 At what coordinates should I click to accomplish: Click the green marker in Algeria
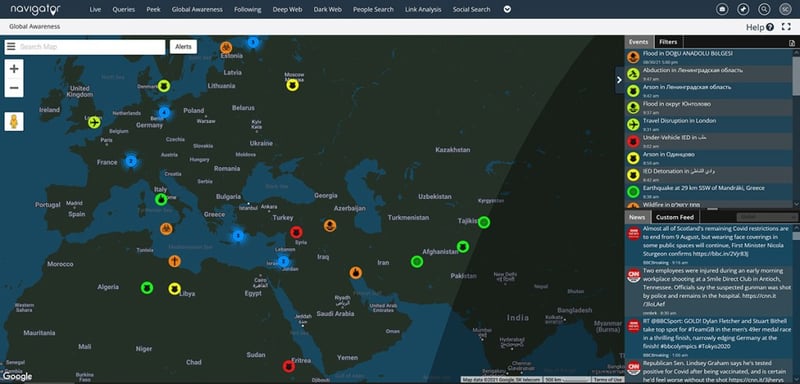(x=147, y=288)
